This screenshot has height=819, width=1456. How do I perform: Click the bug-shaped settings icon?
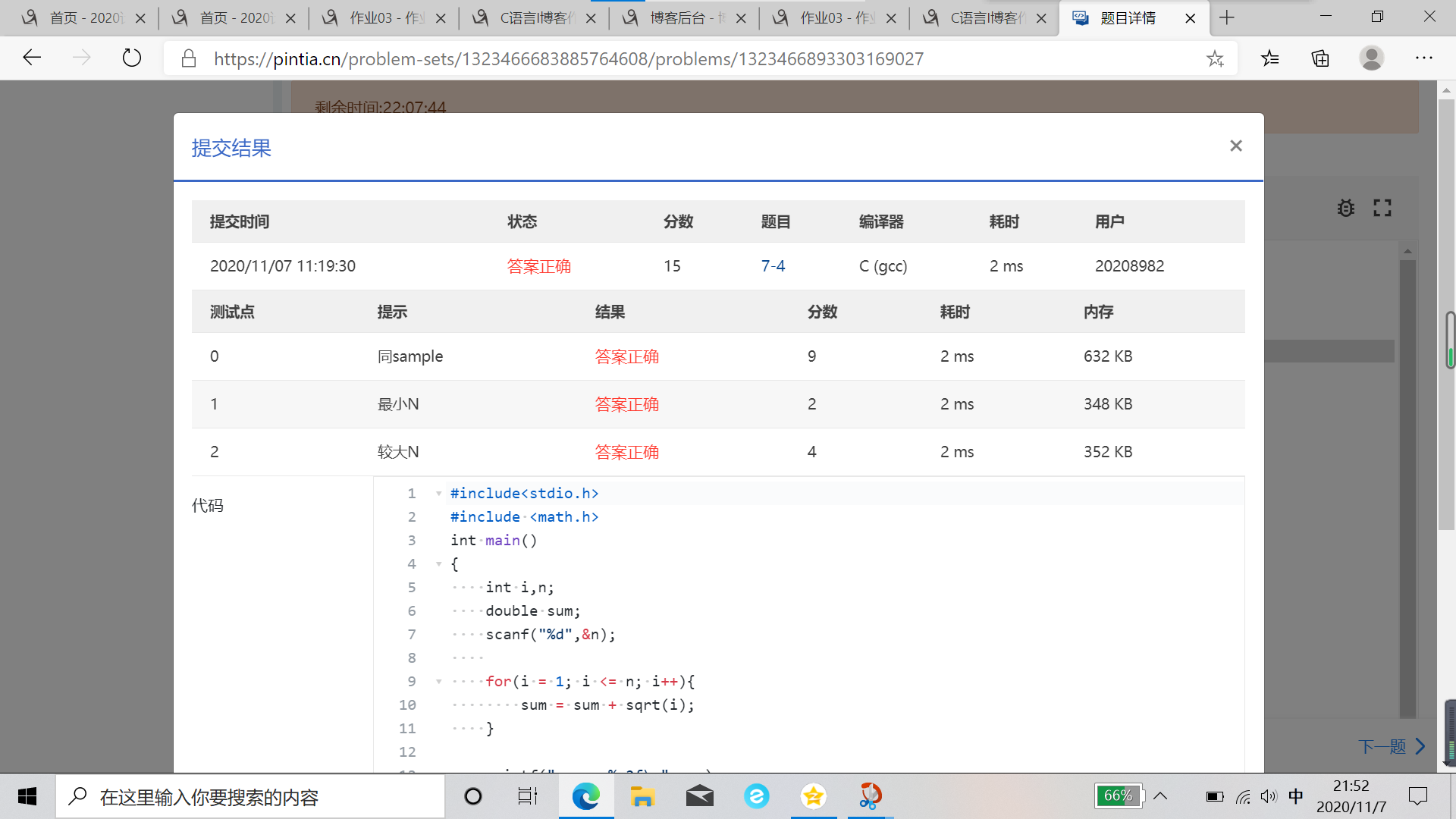pos(1345,208)
